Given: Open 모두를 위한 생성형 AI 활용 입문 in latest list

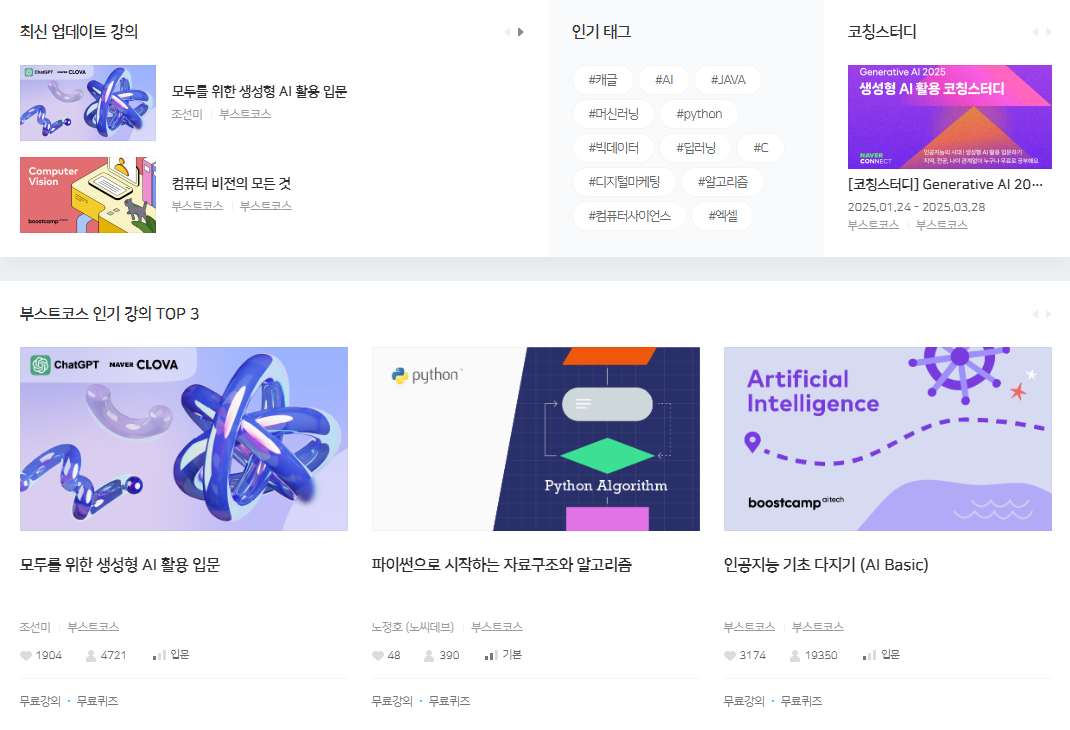Looking at the screenshot, I should point(259,91).
